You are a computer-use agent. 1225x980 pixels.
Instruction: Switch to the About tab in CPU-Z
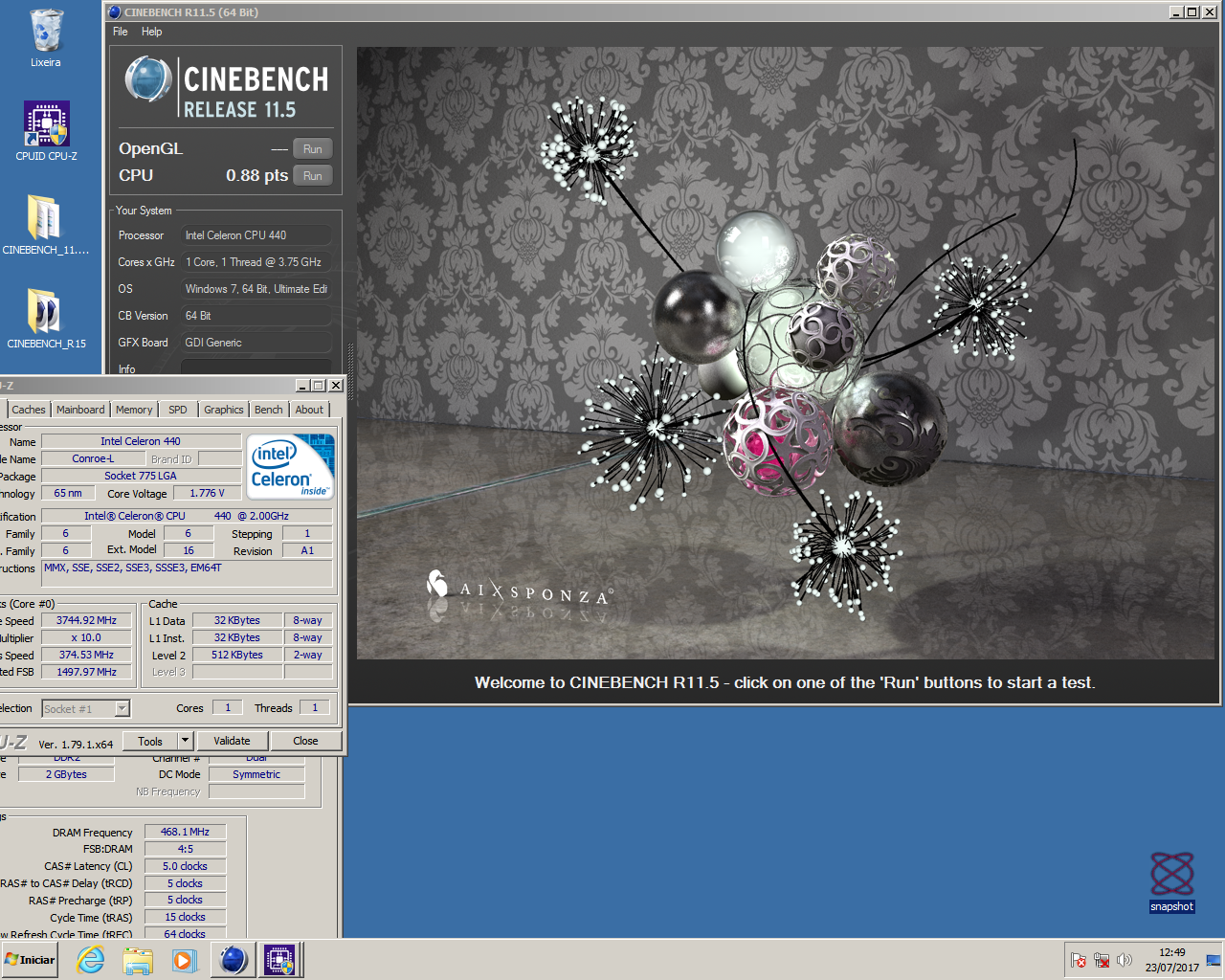point(309,410)
